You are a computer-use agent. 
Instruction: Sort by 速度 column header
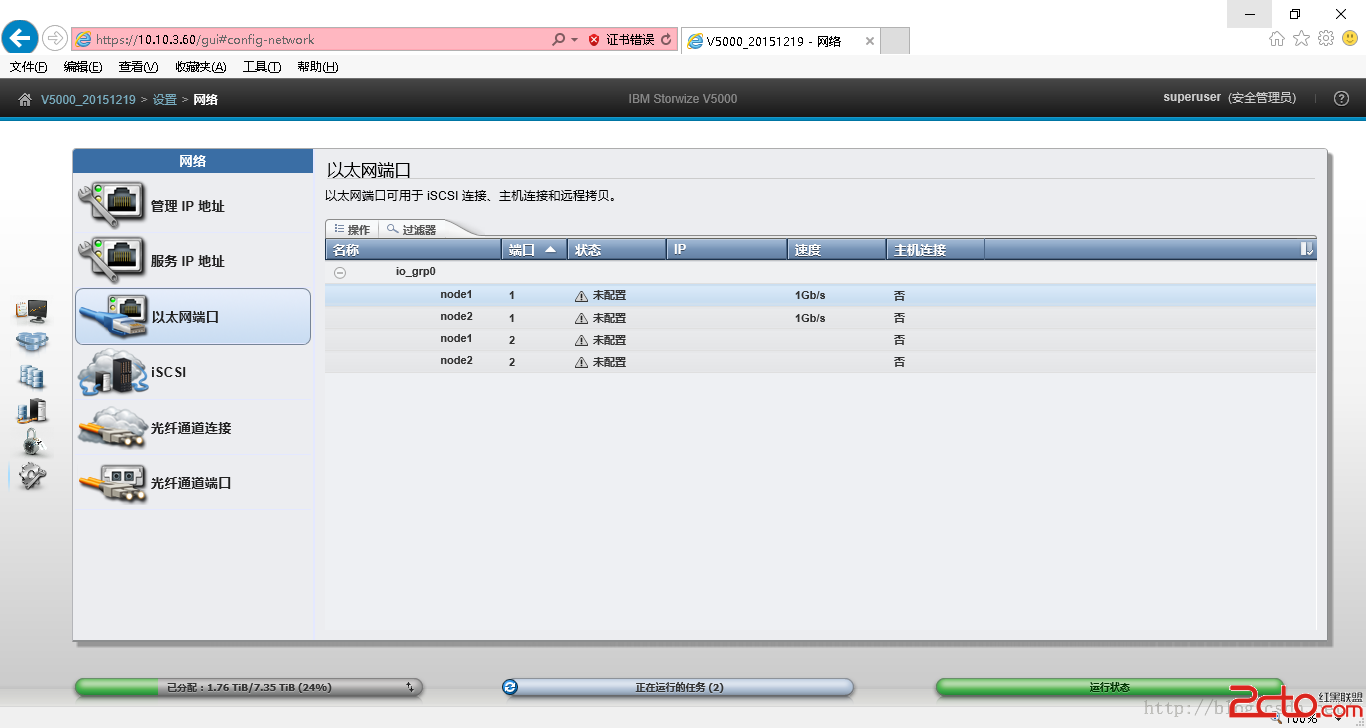click(837, 249)
